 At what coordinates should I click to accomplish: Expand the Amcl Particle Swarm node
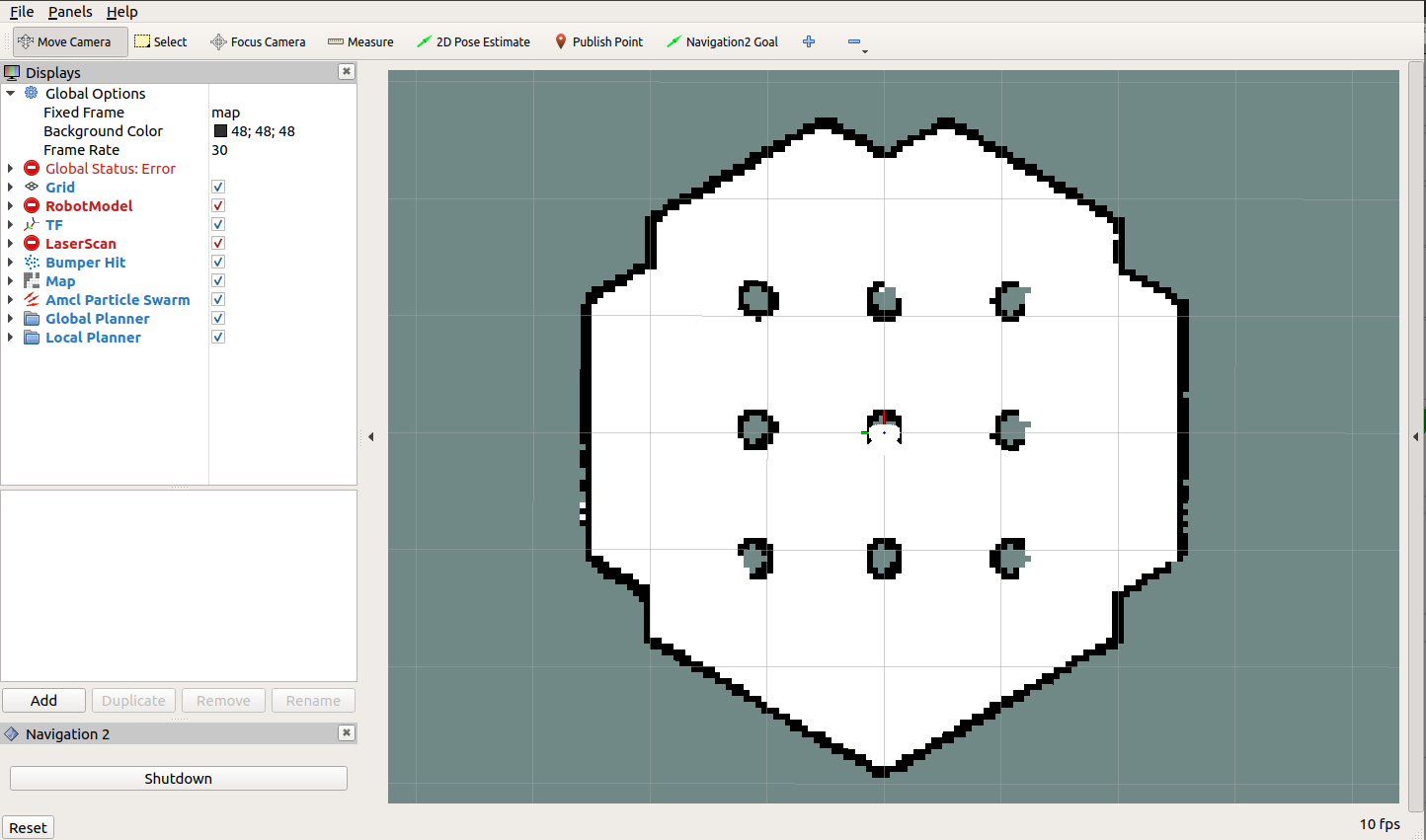pos(11,299)
